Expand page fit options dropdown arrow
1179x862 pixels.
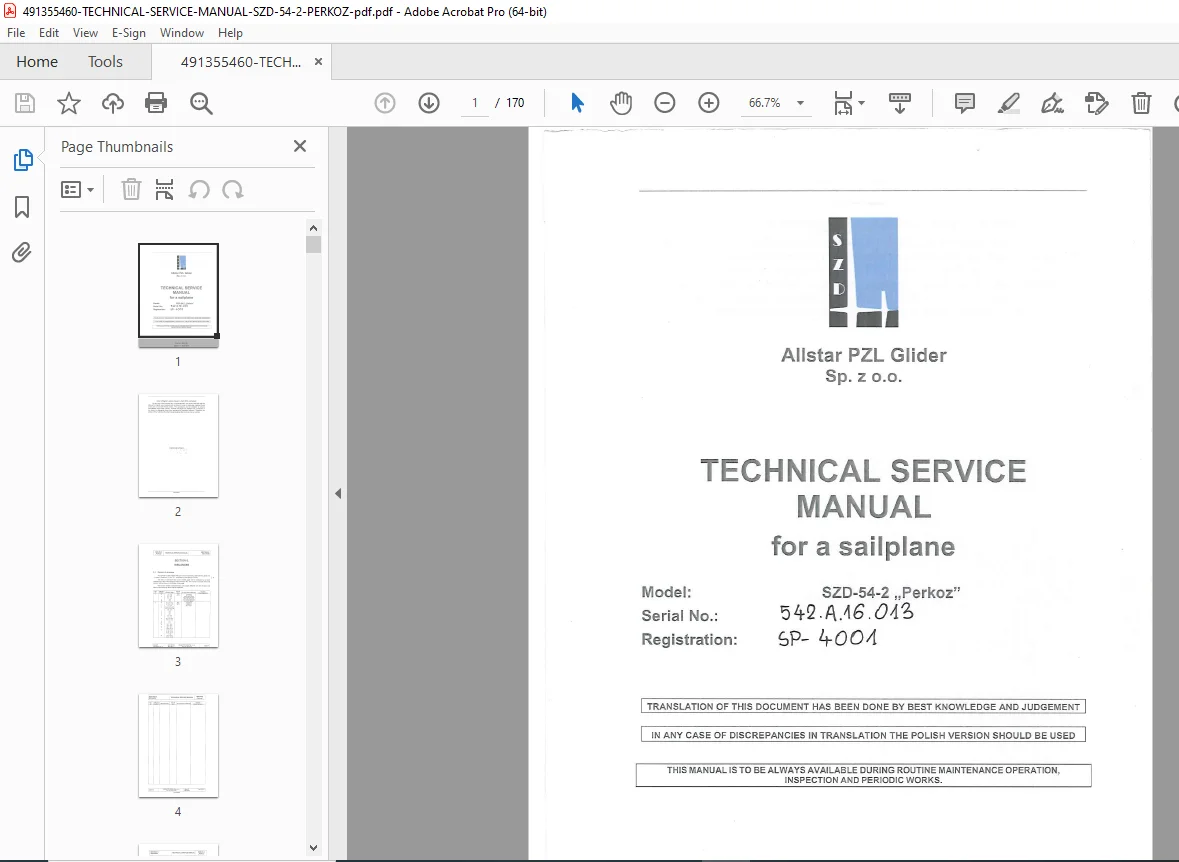click(862, 103)
